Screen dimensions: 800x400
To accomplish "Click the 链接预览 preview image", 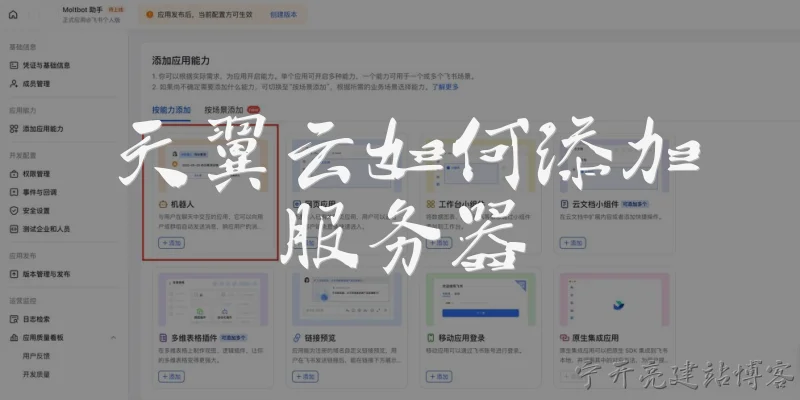I will tap(347, 299).
